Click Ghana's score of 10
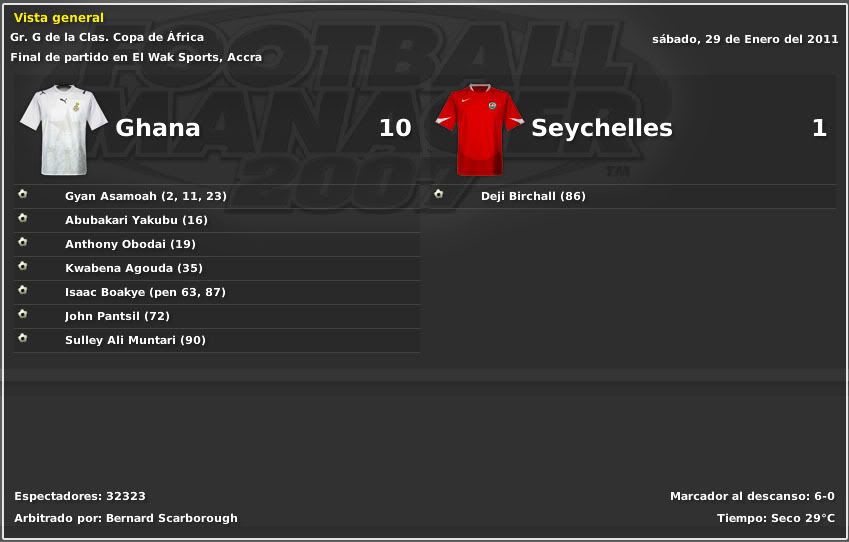The image size is (849, 542). click(x=395, y=128)
